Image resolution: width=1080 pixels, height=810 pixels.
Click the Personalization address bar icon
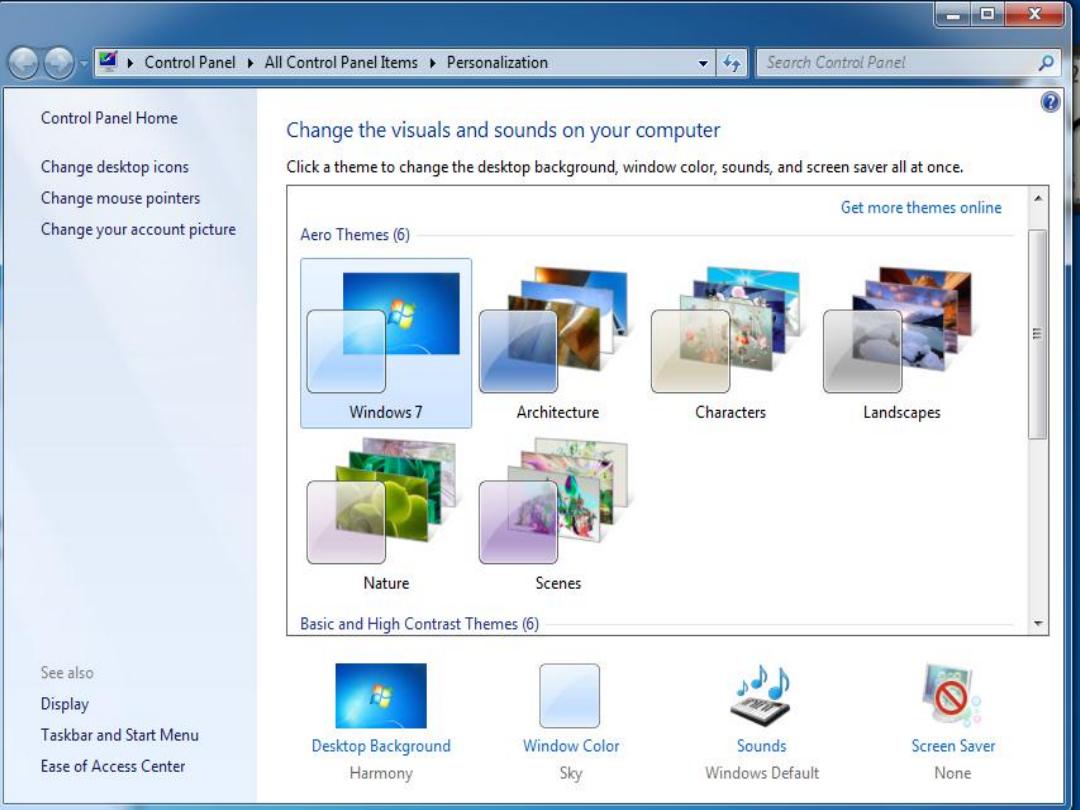click(108, 62)
